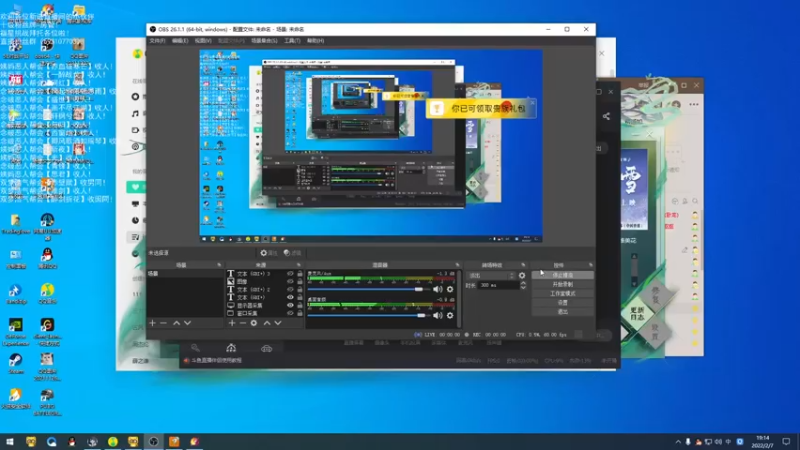Toggle visibility of 窗口采集 source
The height and width of the screenshot is (450, 800).
[x=290, y=313]
